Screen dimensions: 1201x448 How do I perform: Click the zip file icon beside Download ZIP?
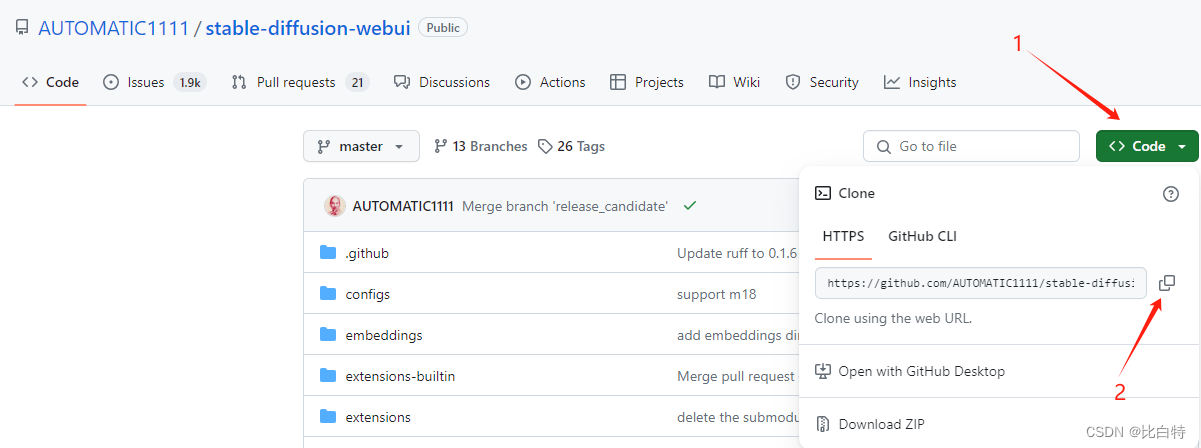823,424
